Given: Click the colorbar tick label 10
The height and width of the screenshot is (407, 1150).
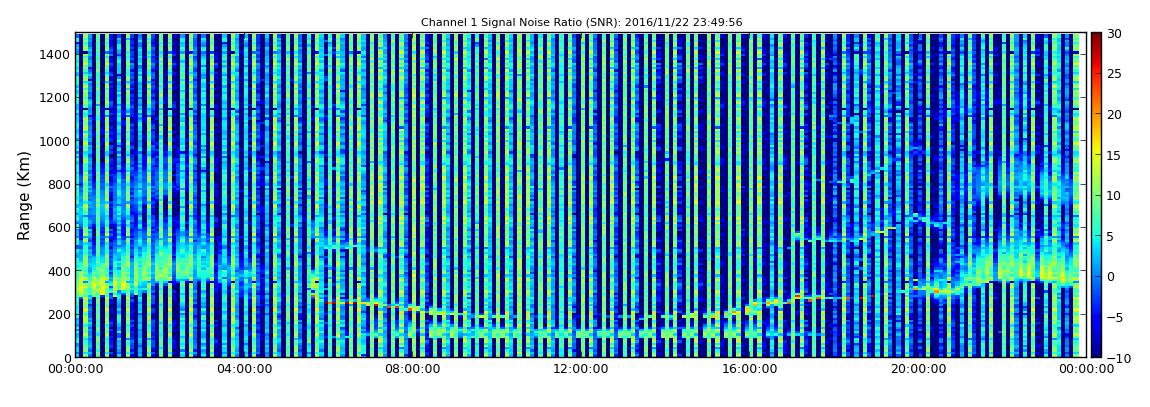Looking at the screenshot, I should (x=1114, y=196).
